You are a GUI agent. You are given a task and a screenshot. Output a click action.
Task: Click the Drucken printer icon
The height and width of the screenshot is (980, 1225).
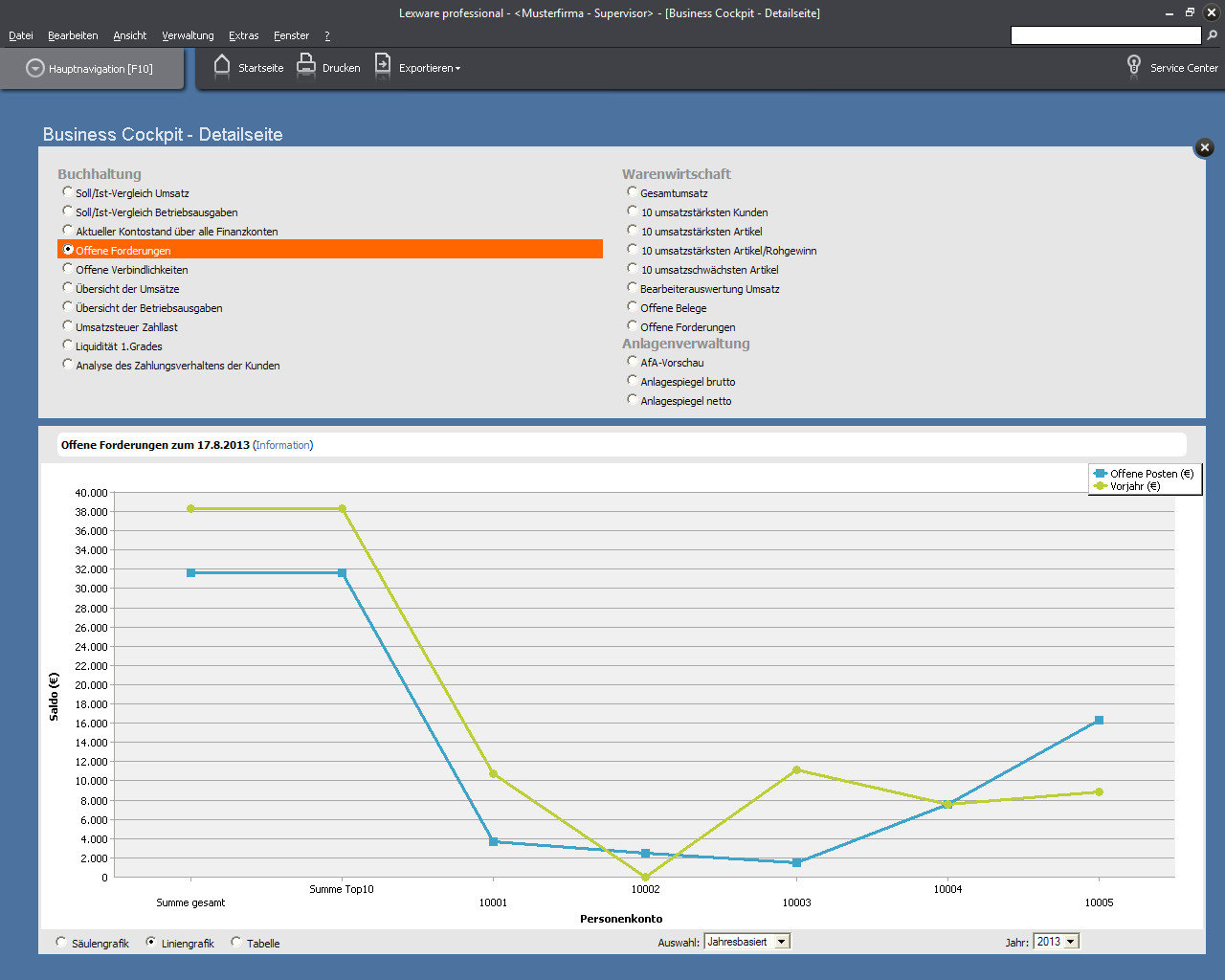click(306, 66)
